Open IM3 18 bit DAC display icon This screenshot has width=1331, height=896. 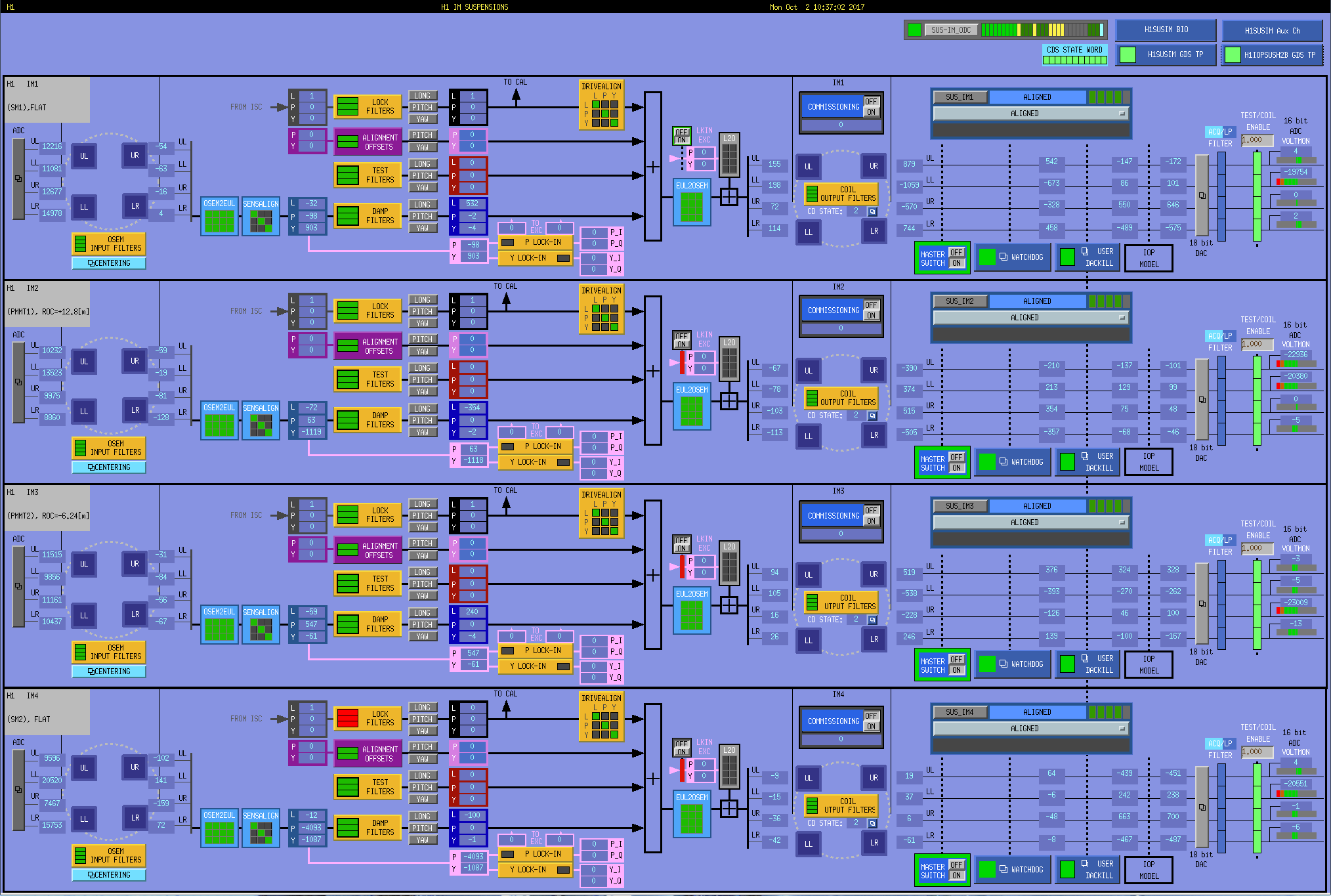point(1202,604)
